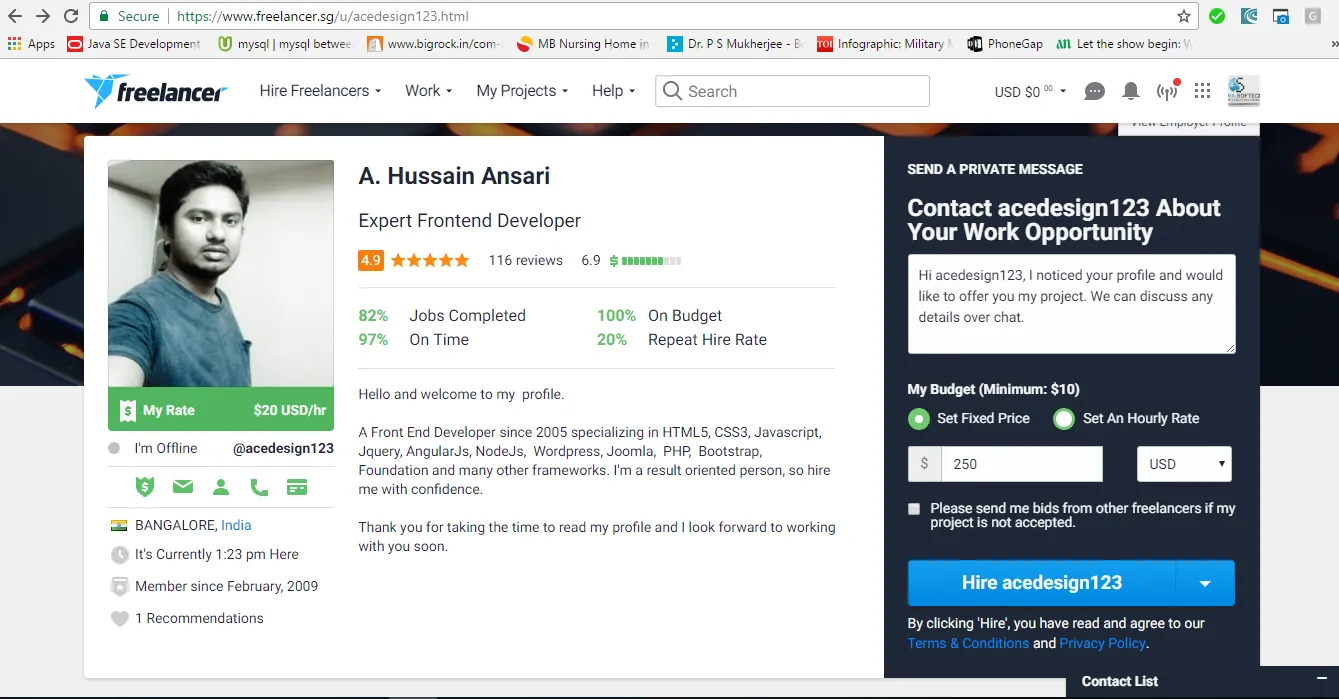Viewport: 1339px width, 699px height.
Task: Click the browser forward arrow
Action: click(x=43, y=16)
